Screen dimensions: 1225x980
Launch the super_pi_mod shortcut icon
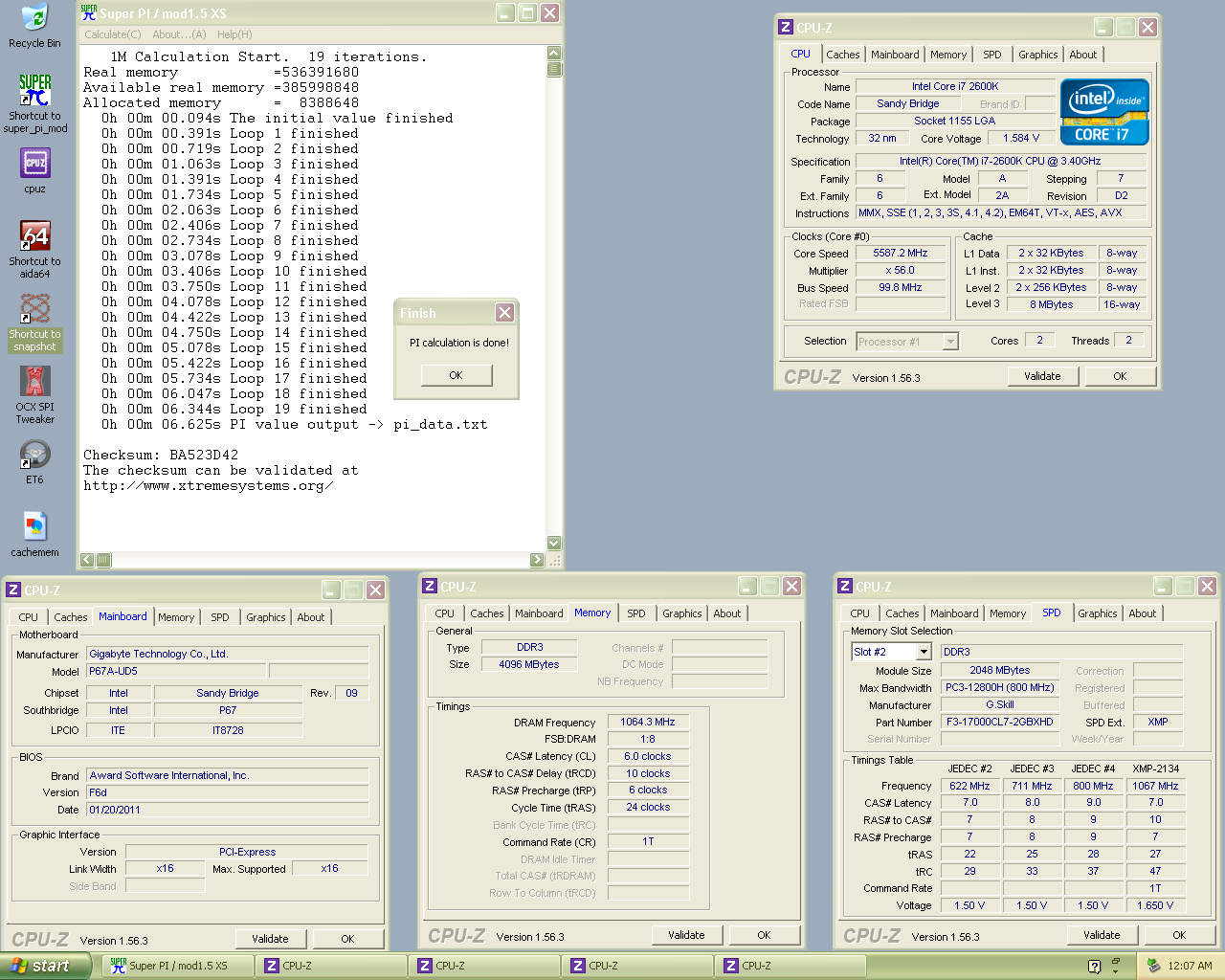tap(34, 90)
